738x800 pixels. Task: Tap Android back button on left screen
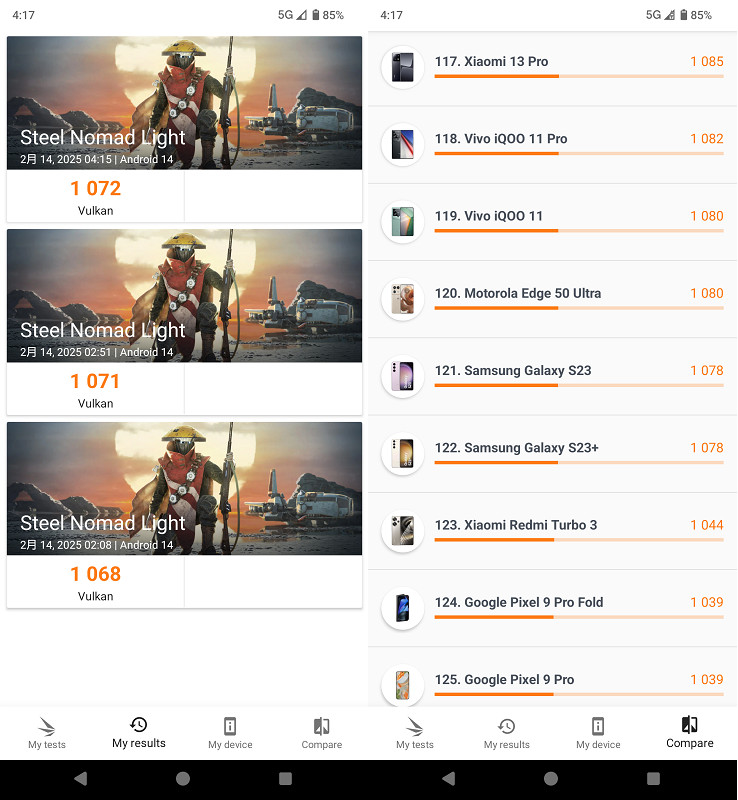pyautogui.click(x=81, y=778)
